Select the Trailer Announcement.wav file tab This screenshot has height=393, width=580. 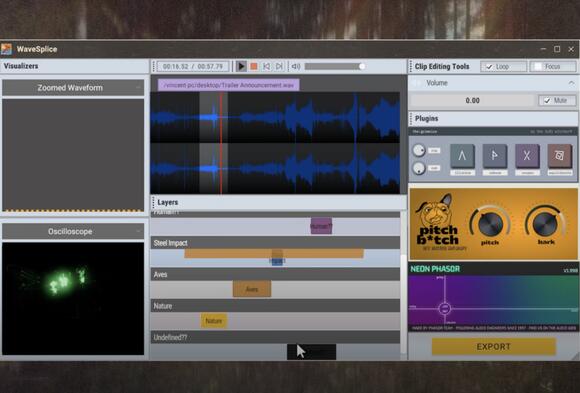[x=229, y=85]
